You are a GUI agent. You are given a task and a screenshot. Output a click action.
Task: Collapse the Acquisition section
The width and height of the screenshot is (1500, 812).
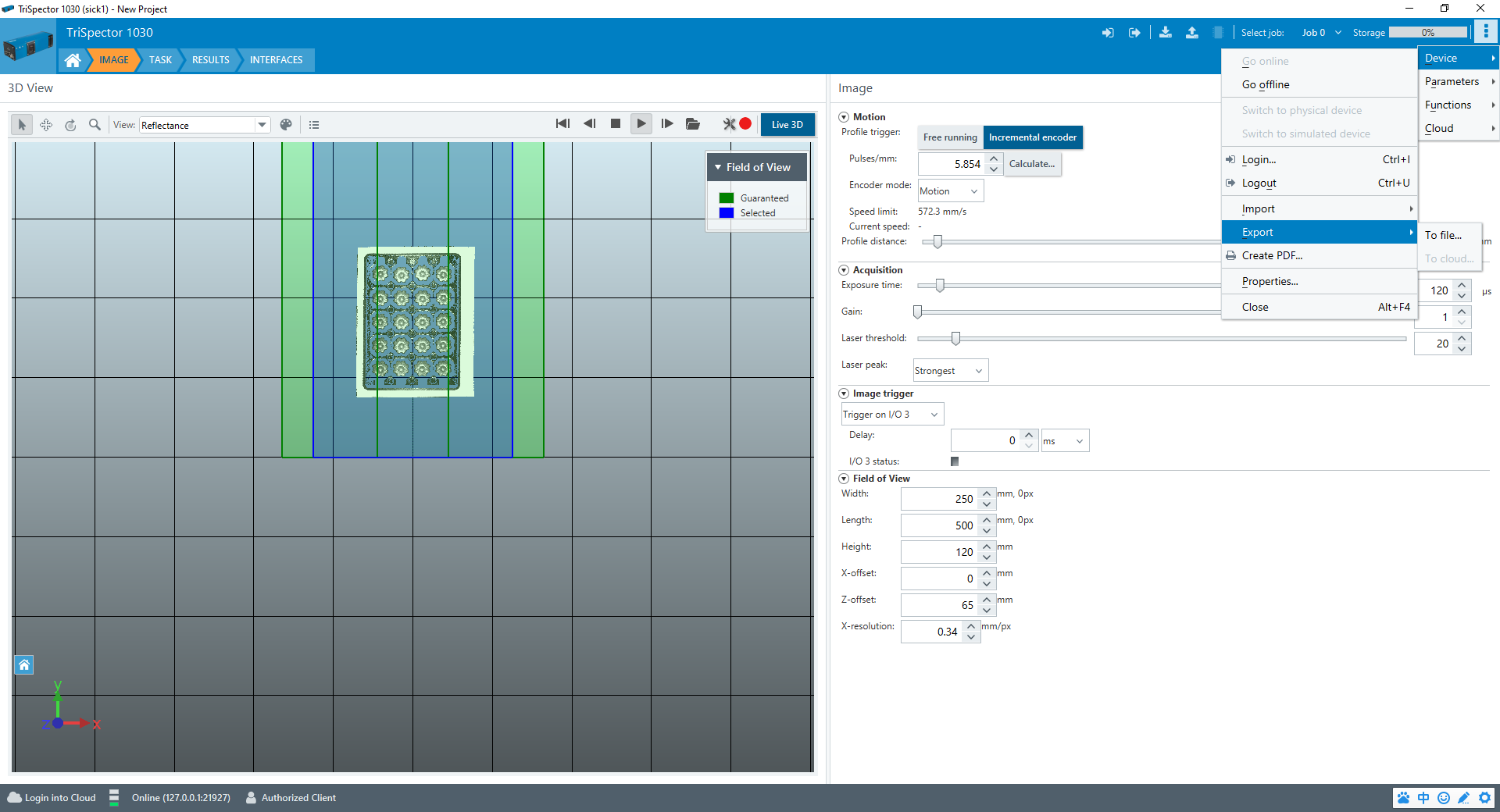pos(844,270)
